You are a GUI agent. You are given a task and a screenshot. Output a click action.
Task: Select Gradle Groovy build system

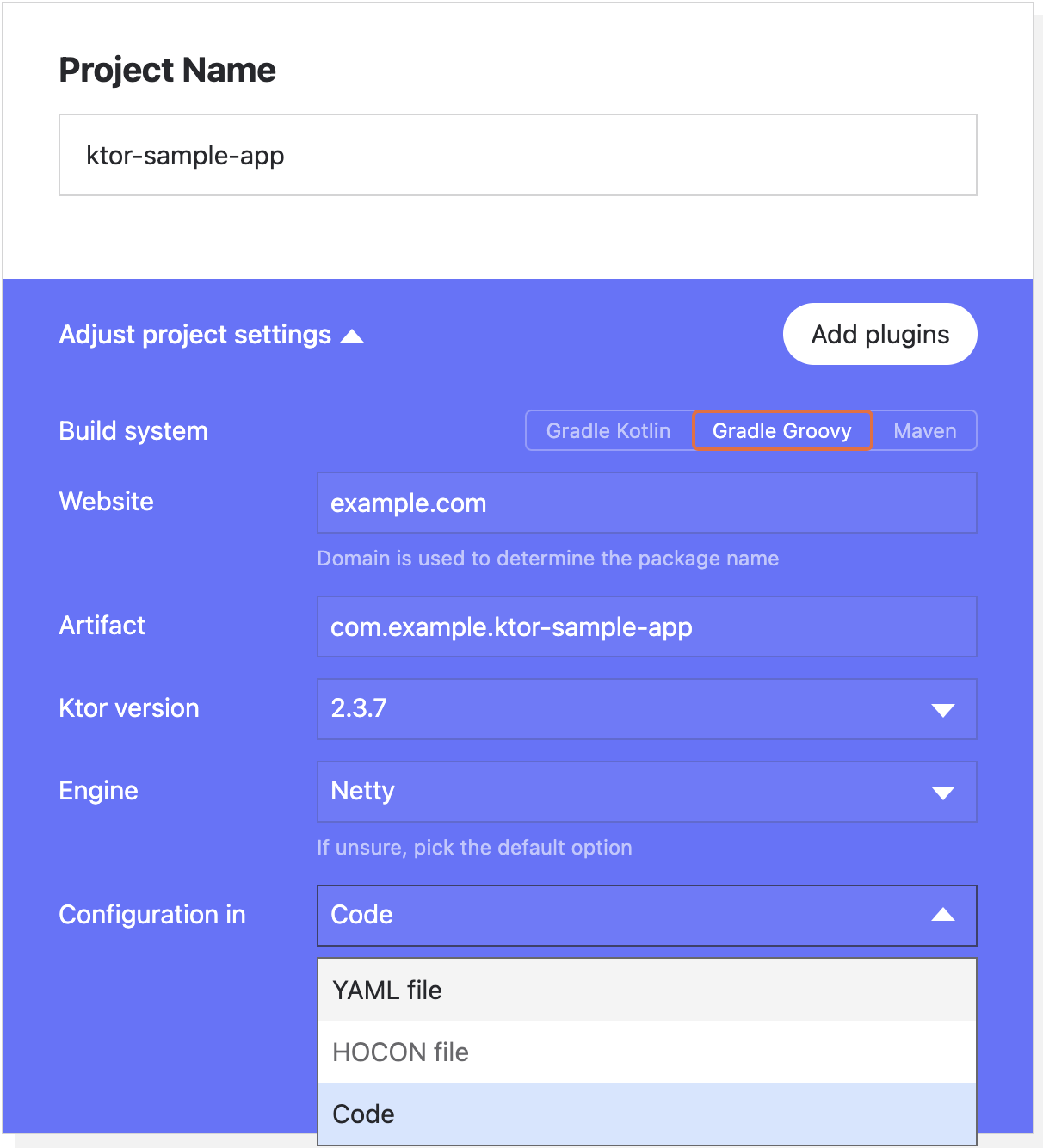[781, 431]
